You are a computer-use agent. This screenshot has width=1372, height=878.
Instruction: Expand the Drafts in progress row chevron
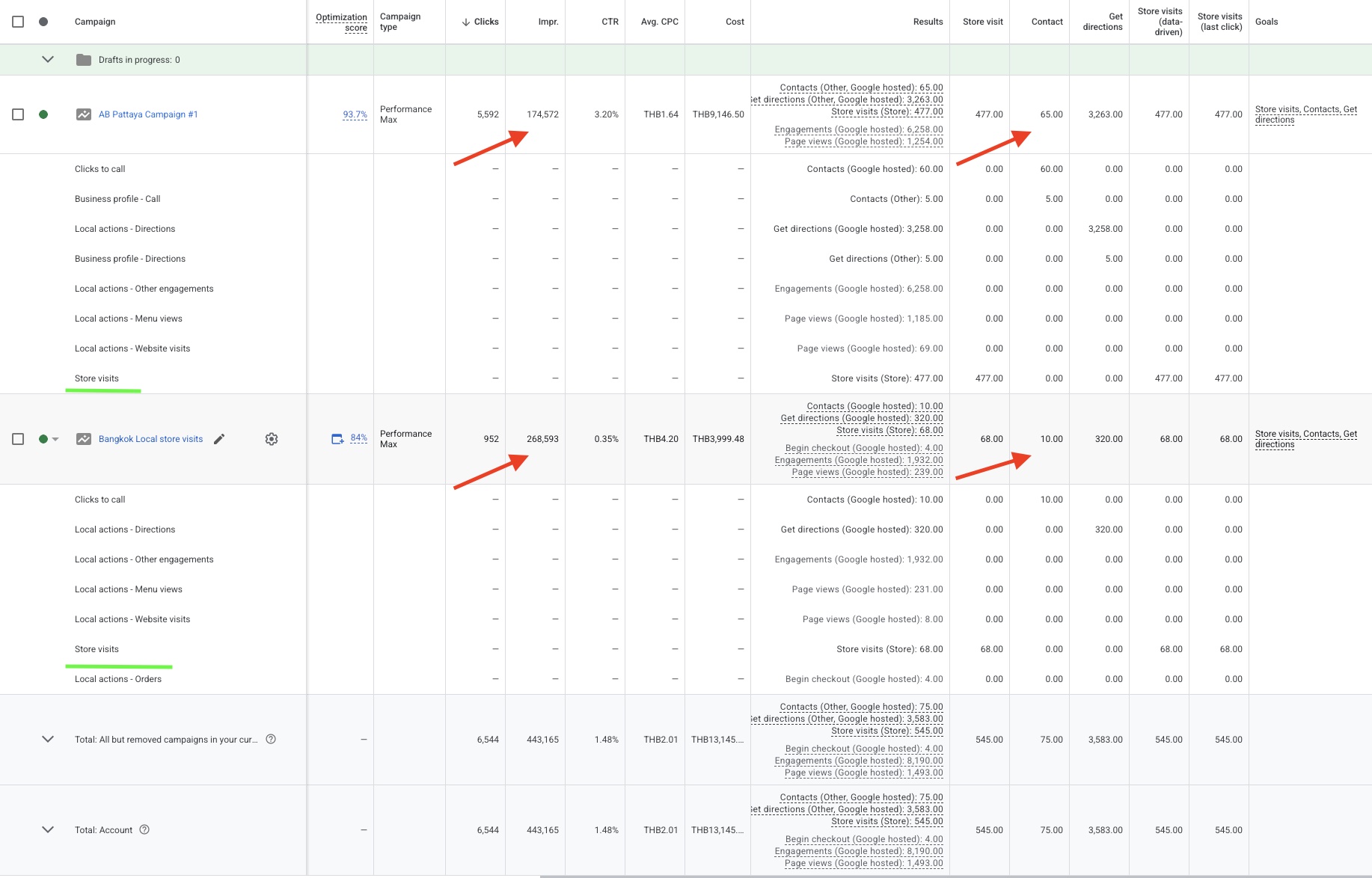pos(48,59)
